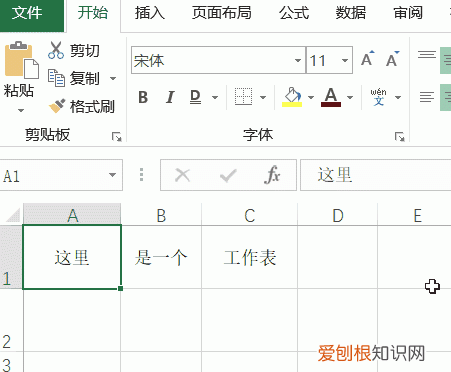
Task: Open the 剪贴板 dialog launcher
Action: (x=116, y=136)
